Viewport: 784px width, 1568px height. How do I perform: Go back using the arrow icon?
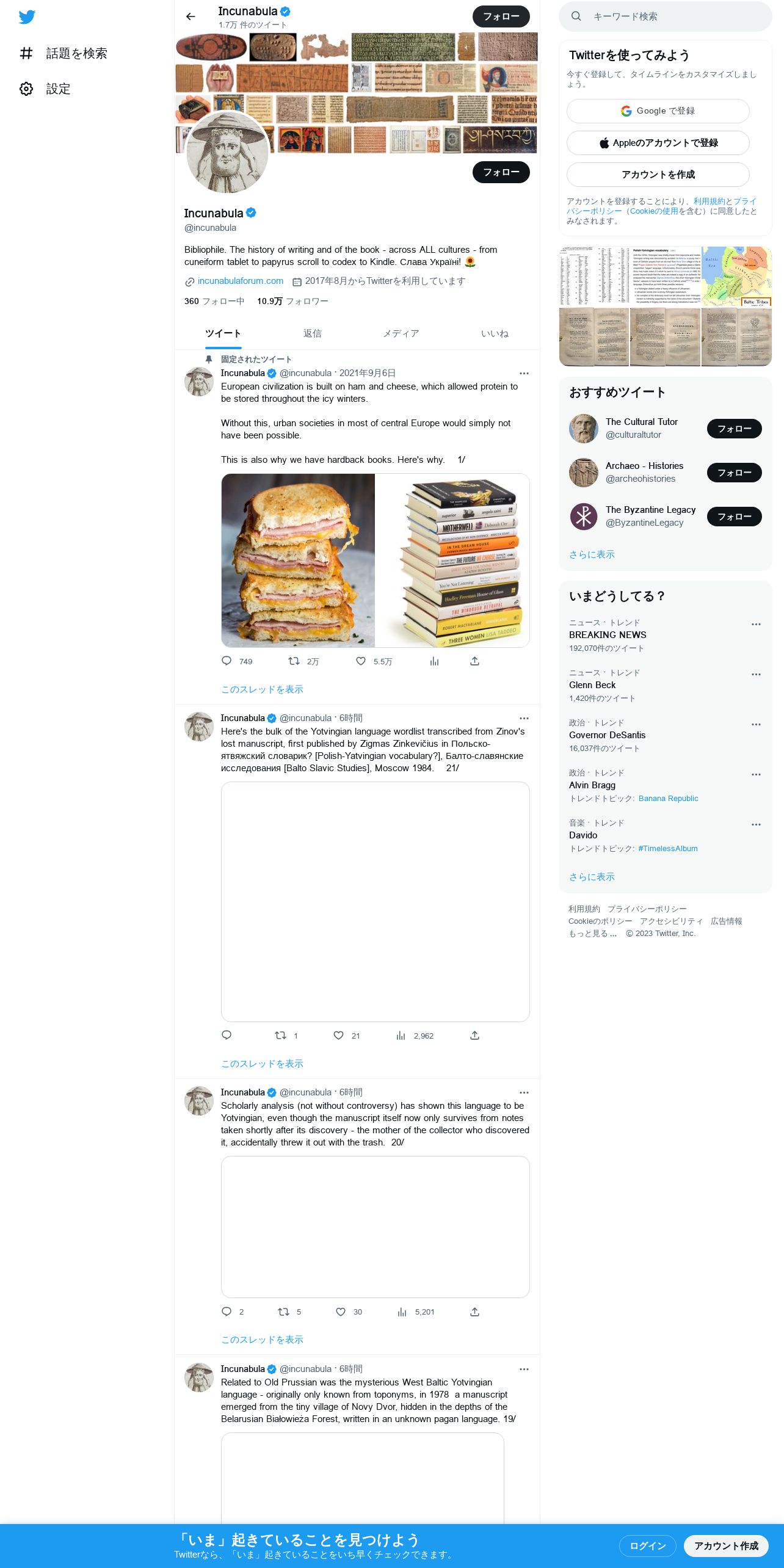[191, 16]
